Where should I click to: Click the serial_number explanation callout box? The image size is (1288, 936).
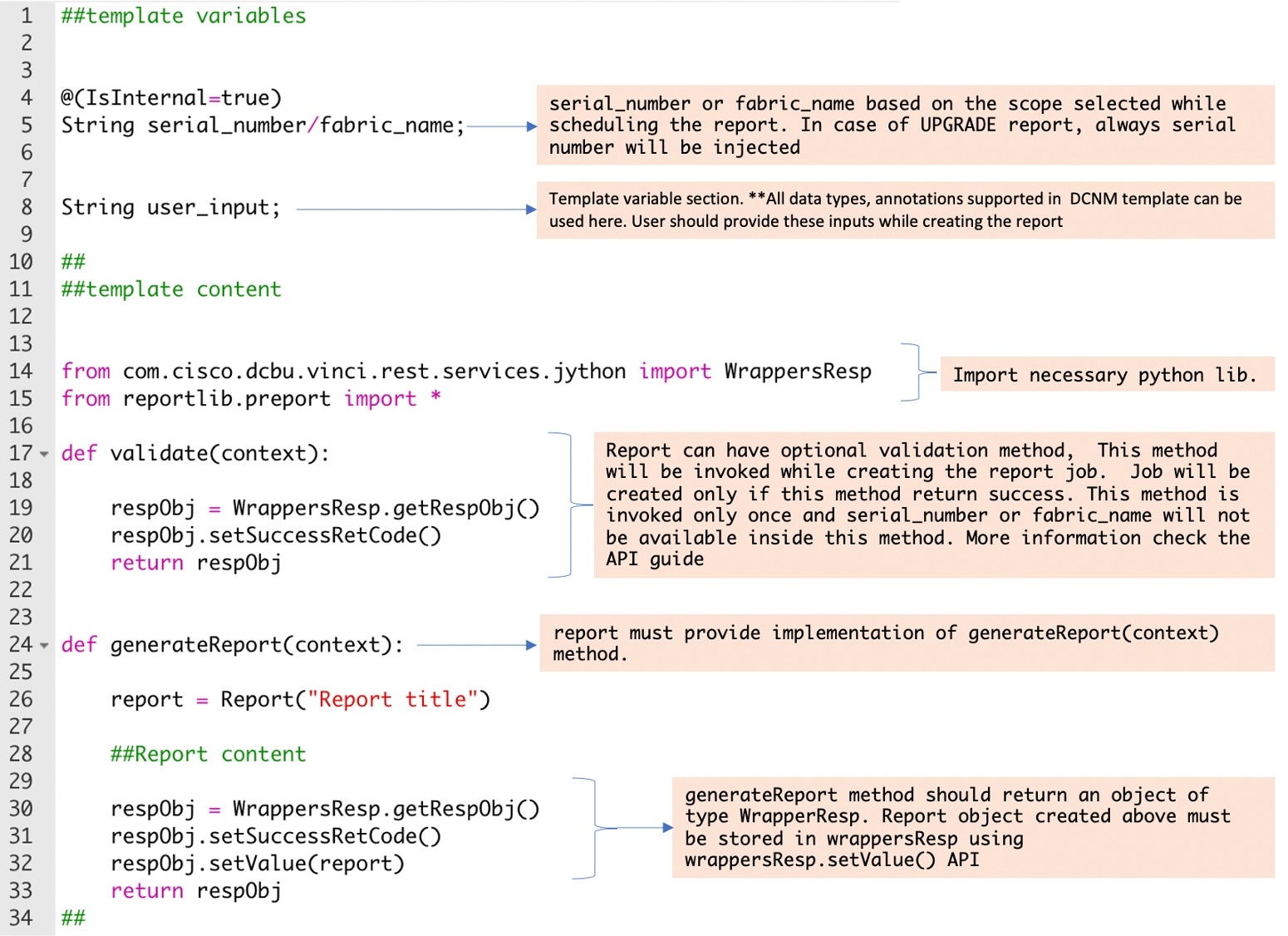tap(906, 125)
